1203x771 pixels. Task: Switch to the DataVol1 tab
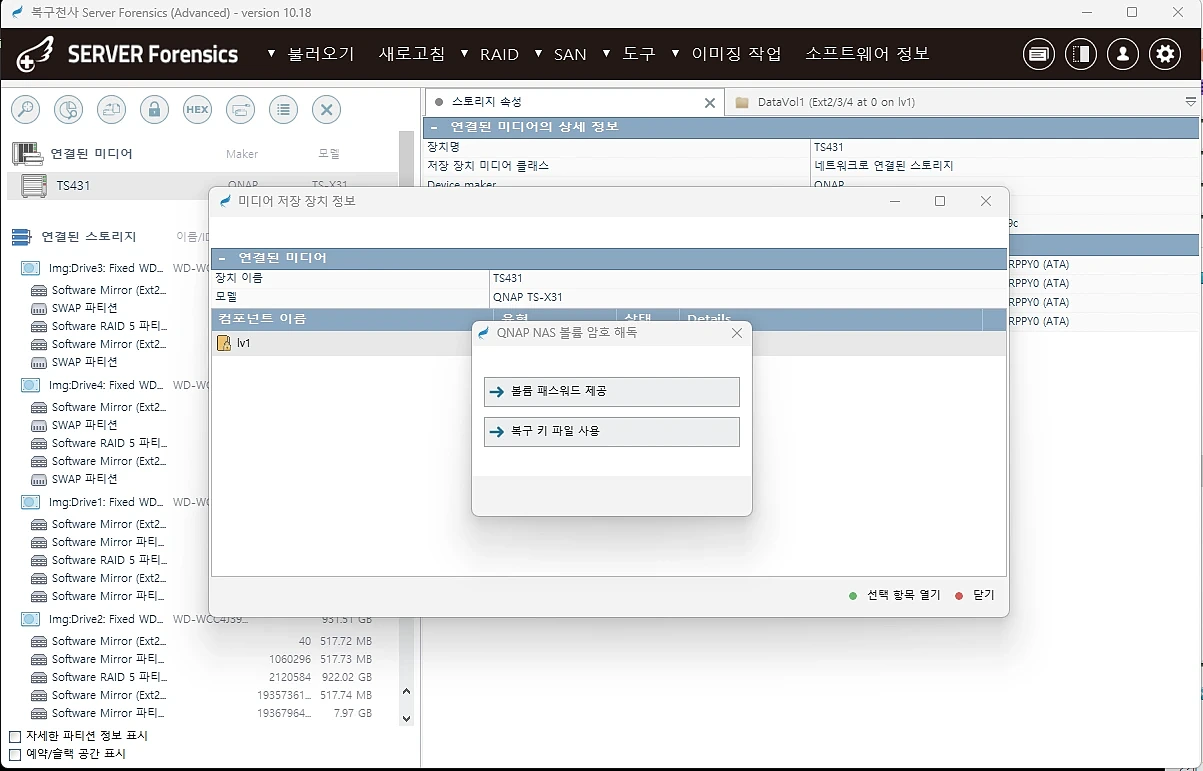(x=836, y=102)
